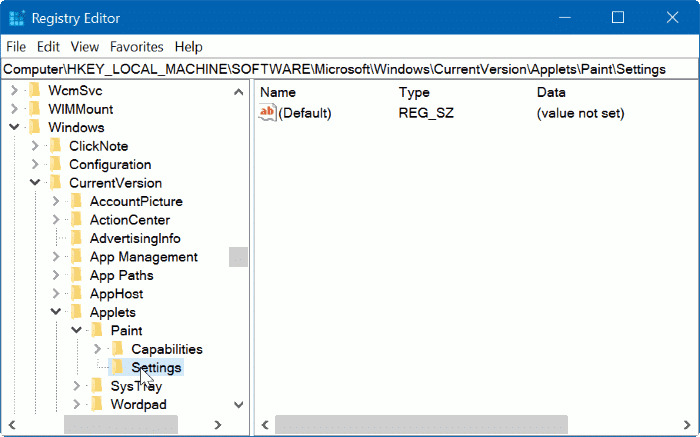This screenshot has height=437, width=700.
Task: Expand the WIMMount key
Action: tap(14, 109)
